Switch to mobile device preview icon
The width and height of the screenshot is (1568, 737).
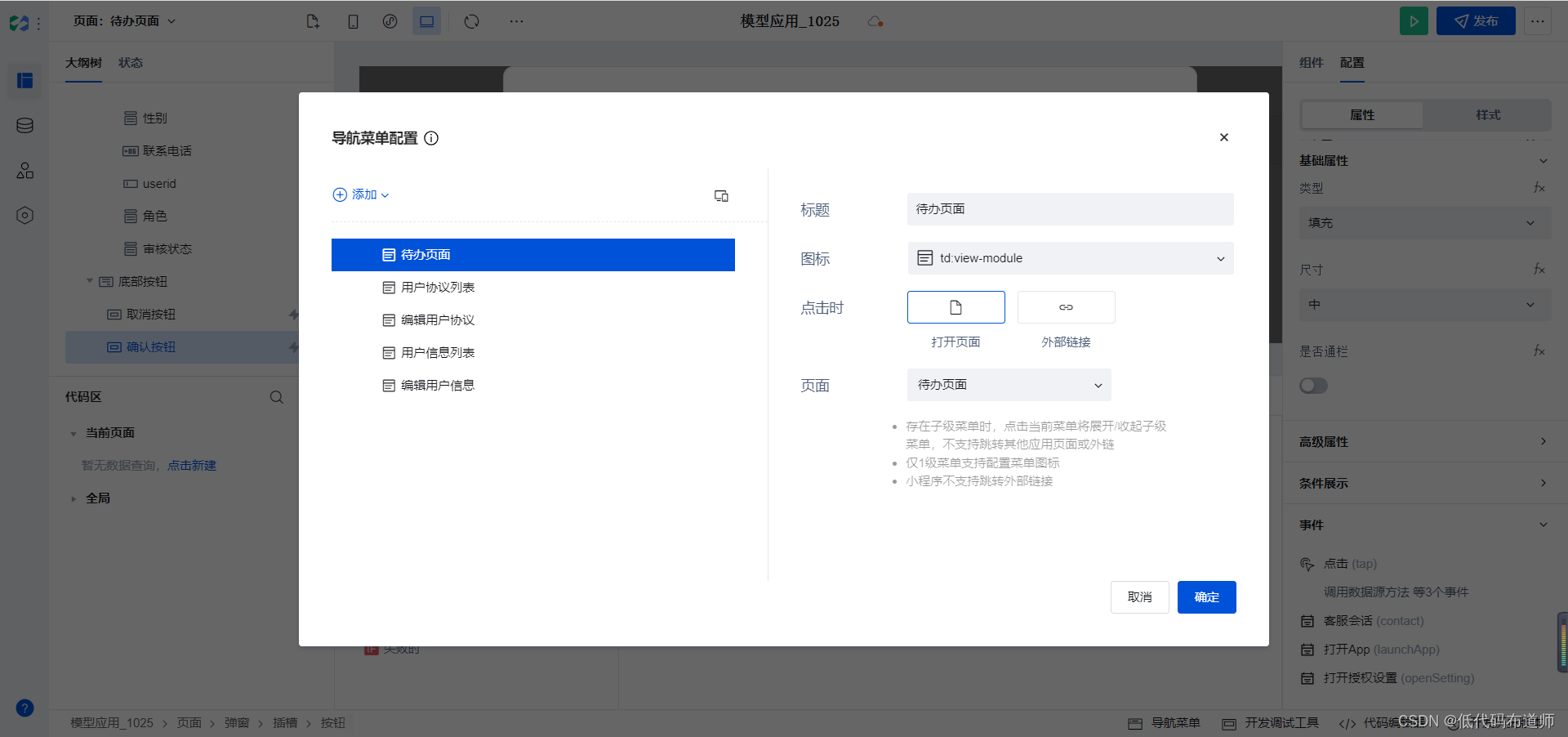353,21
